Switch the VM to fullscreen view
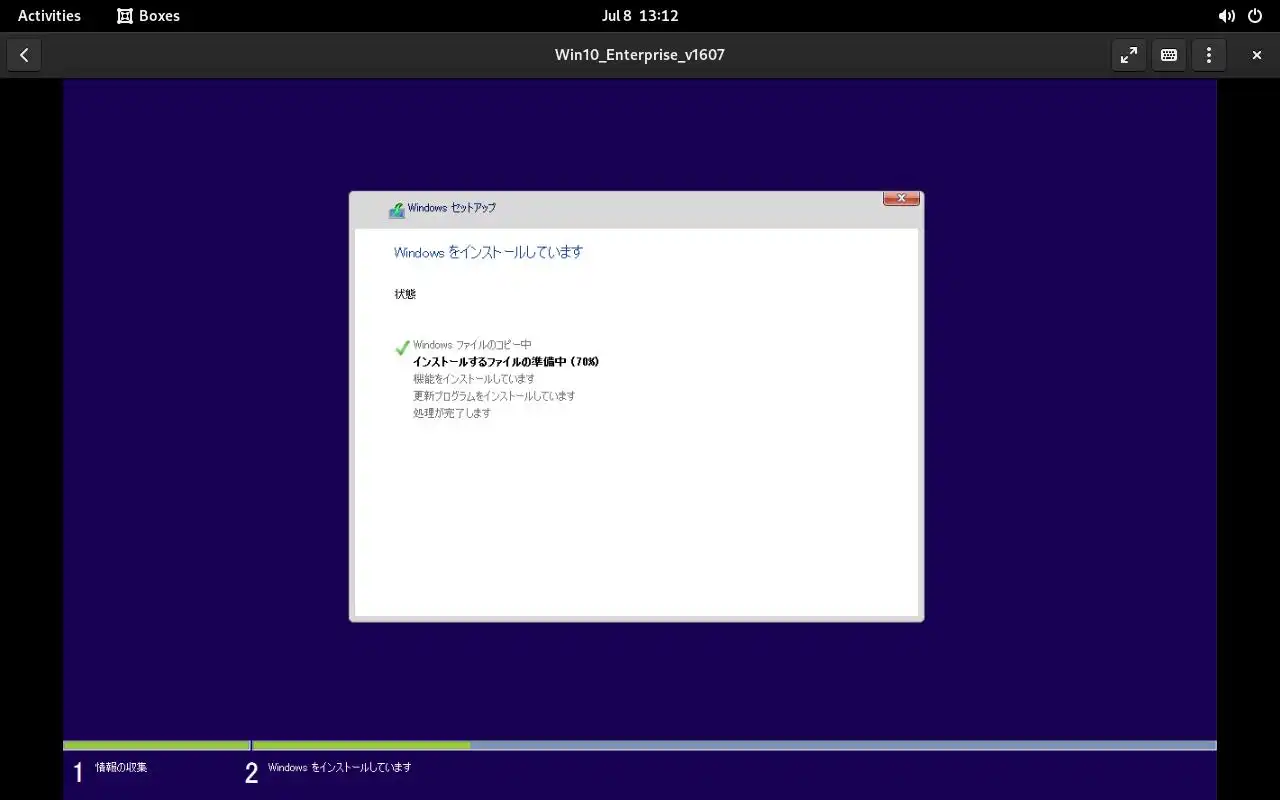The image size is (1280, 800). pyautogui.click(x=1129, y=55)
